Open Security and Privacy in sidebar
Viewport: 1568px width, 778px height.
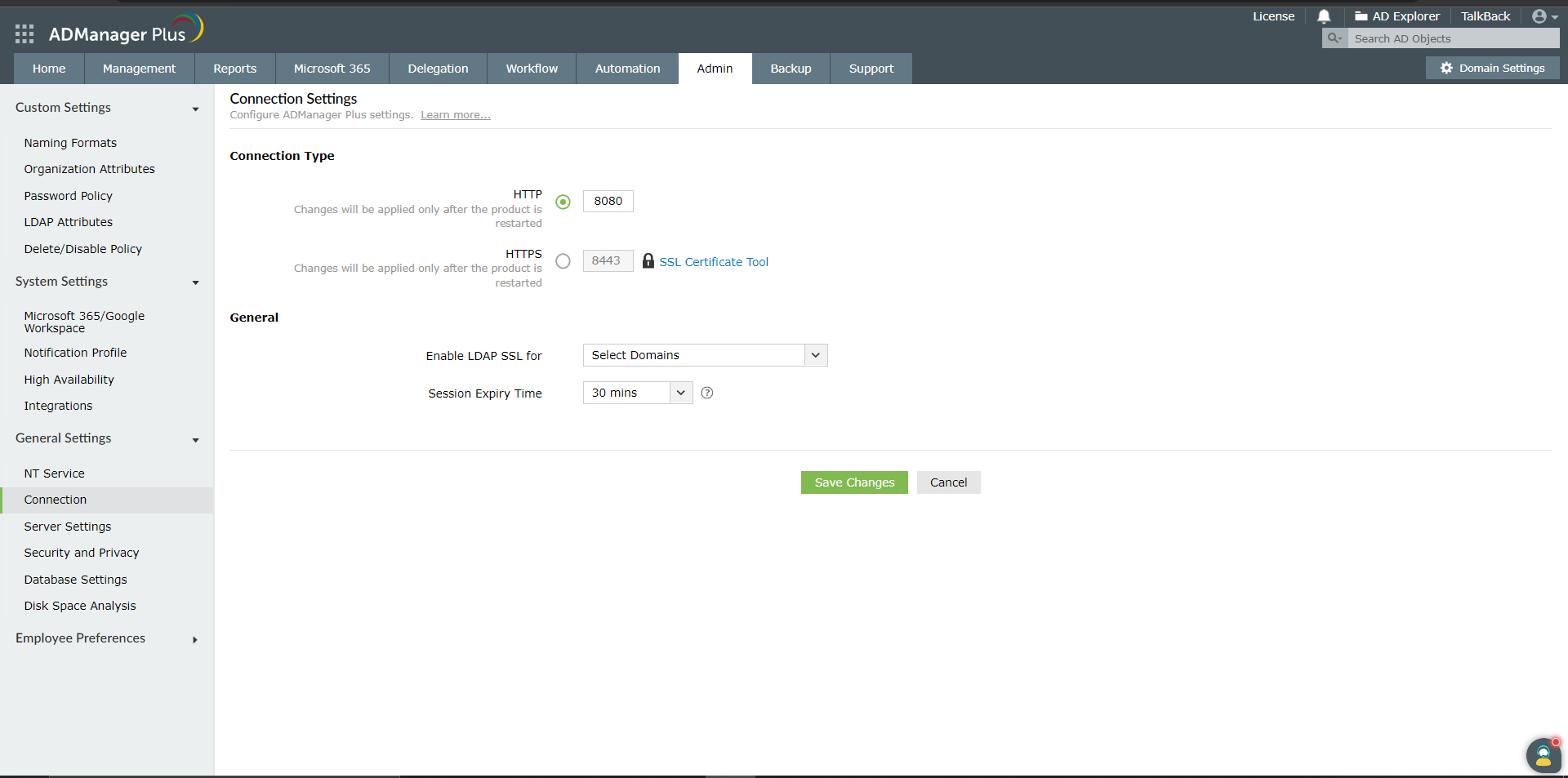[82, 553]
